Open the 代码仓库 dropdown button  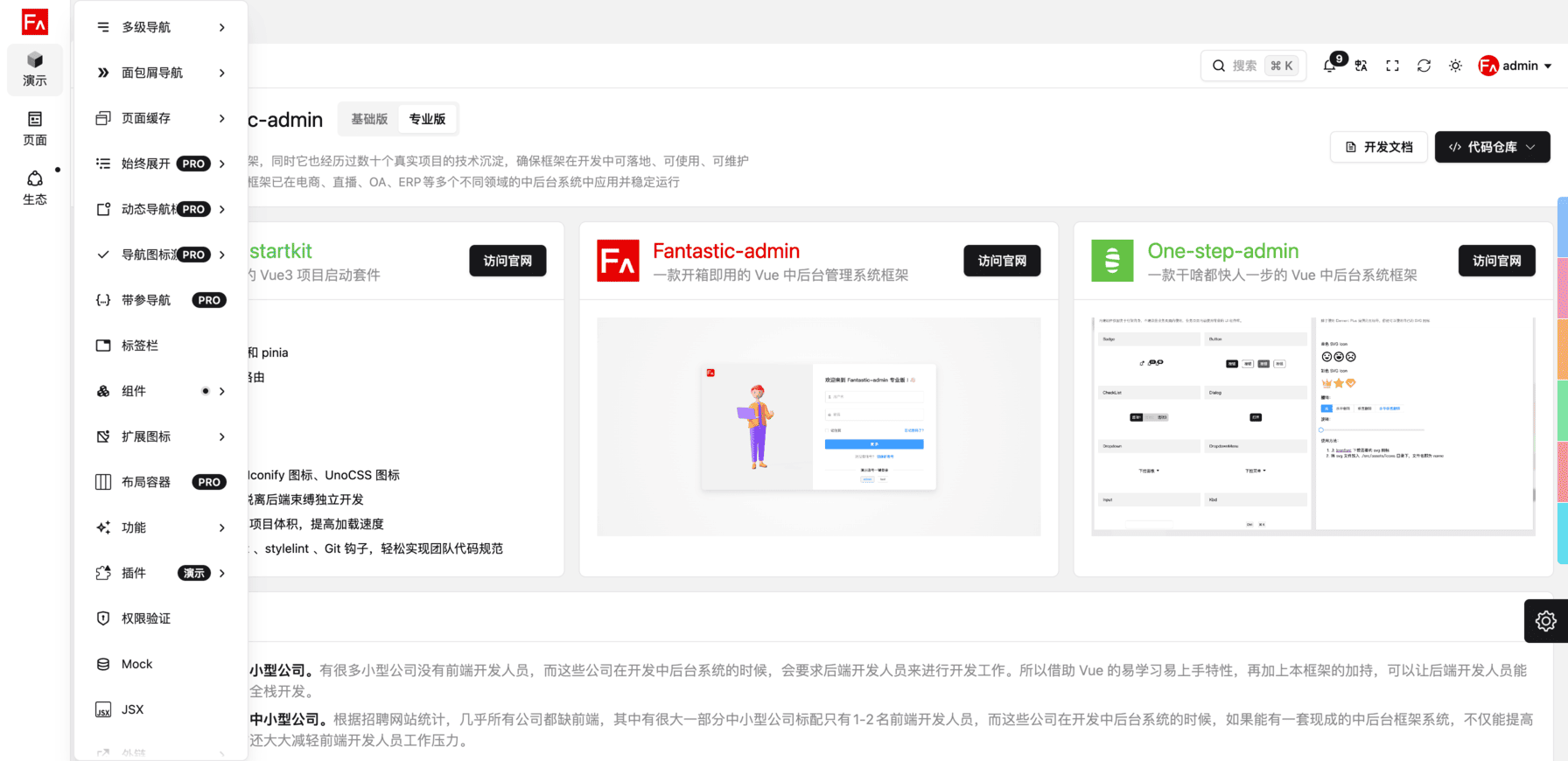1492,147
